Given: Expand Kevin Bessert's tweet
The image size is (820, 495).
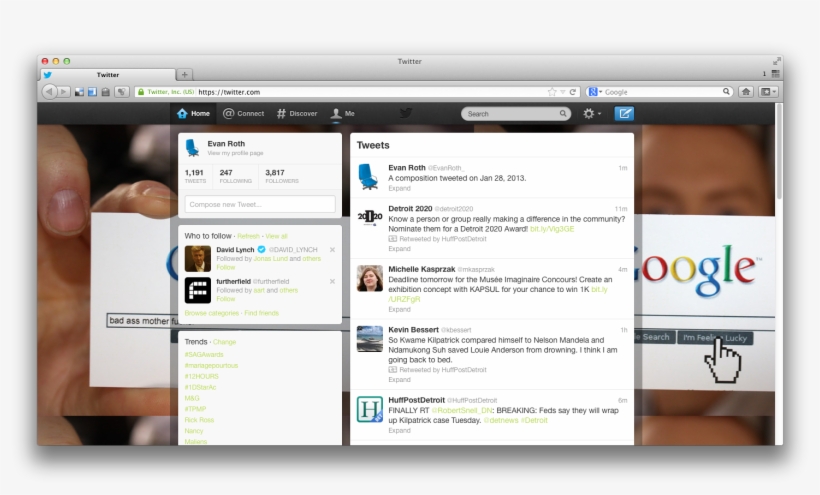Looking at the screenshot, I should (399, 379).
